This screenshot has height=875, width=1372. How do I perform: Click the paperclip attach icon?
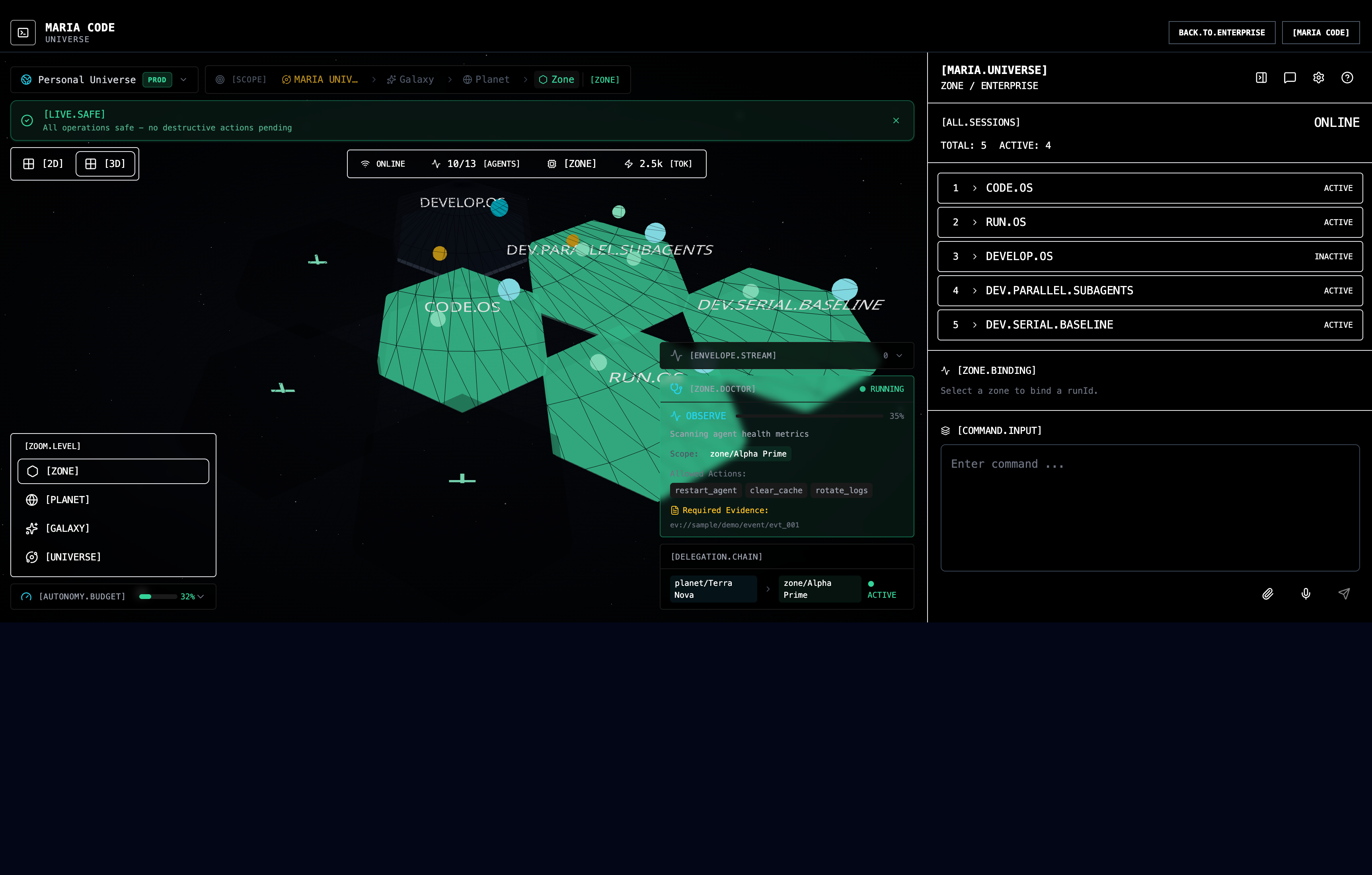[1267, 593]
